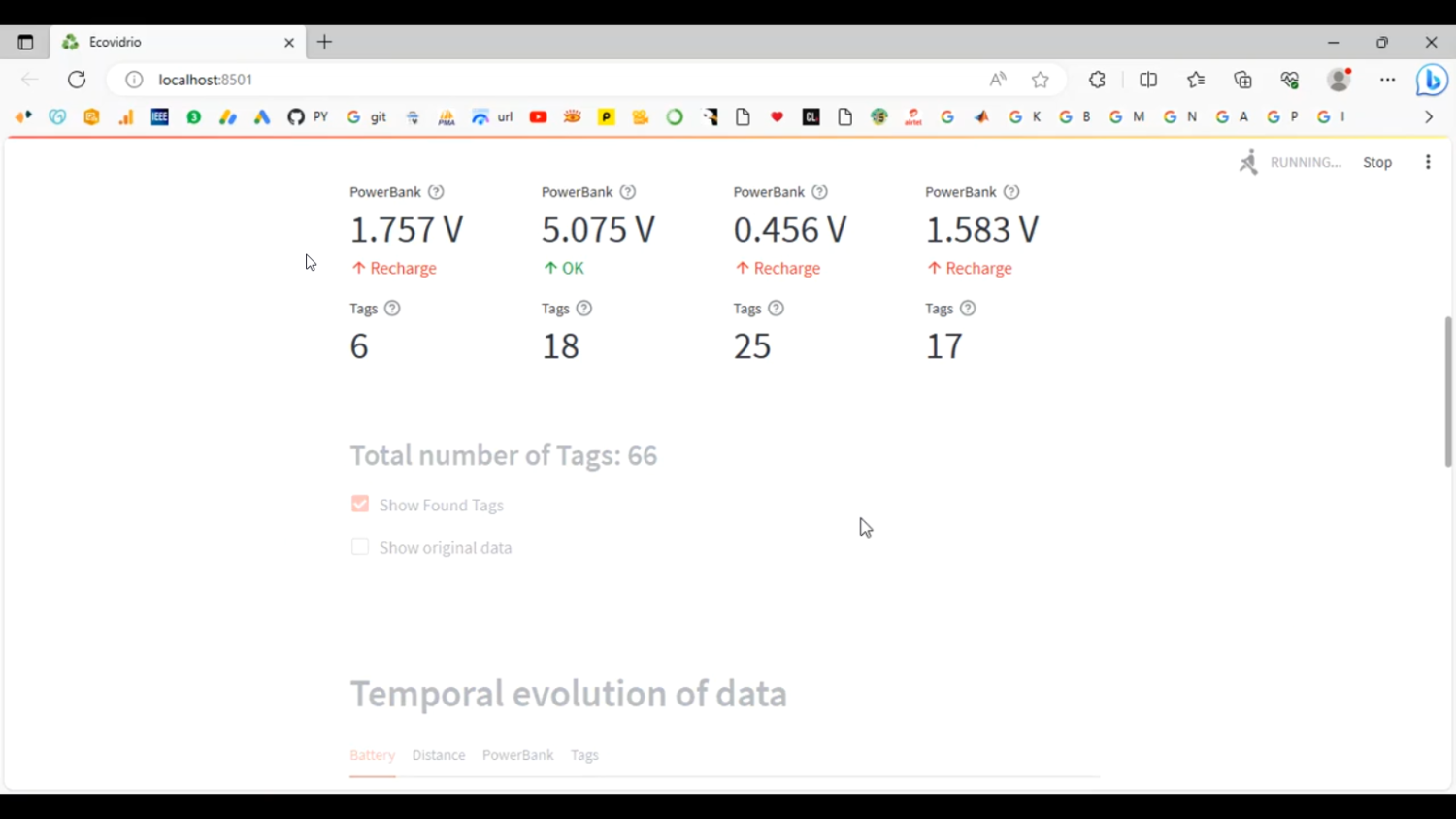
Task: Select the Ecovidrio browser tab
Action: (x=178, y=42)
